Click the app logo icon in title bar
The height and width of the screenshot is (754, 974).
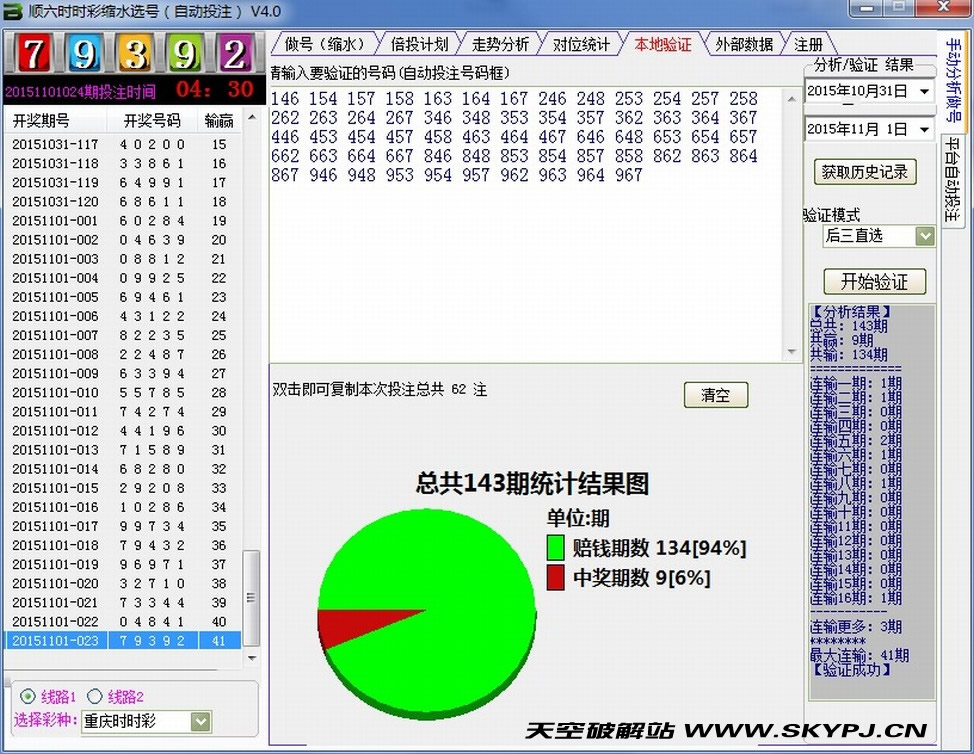(x=14, y=12)
